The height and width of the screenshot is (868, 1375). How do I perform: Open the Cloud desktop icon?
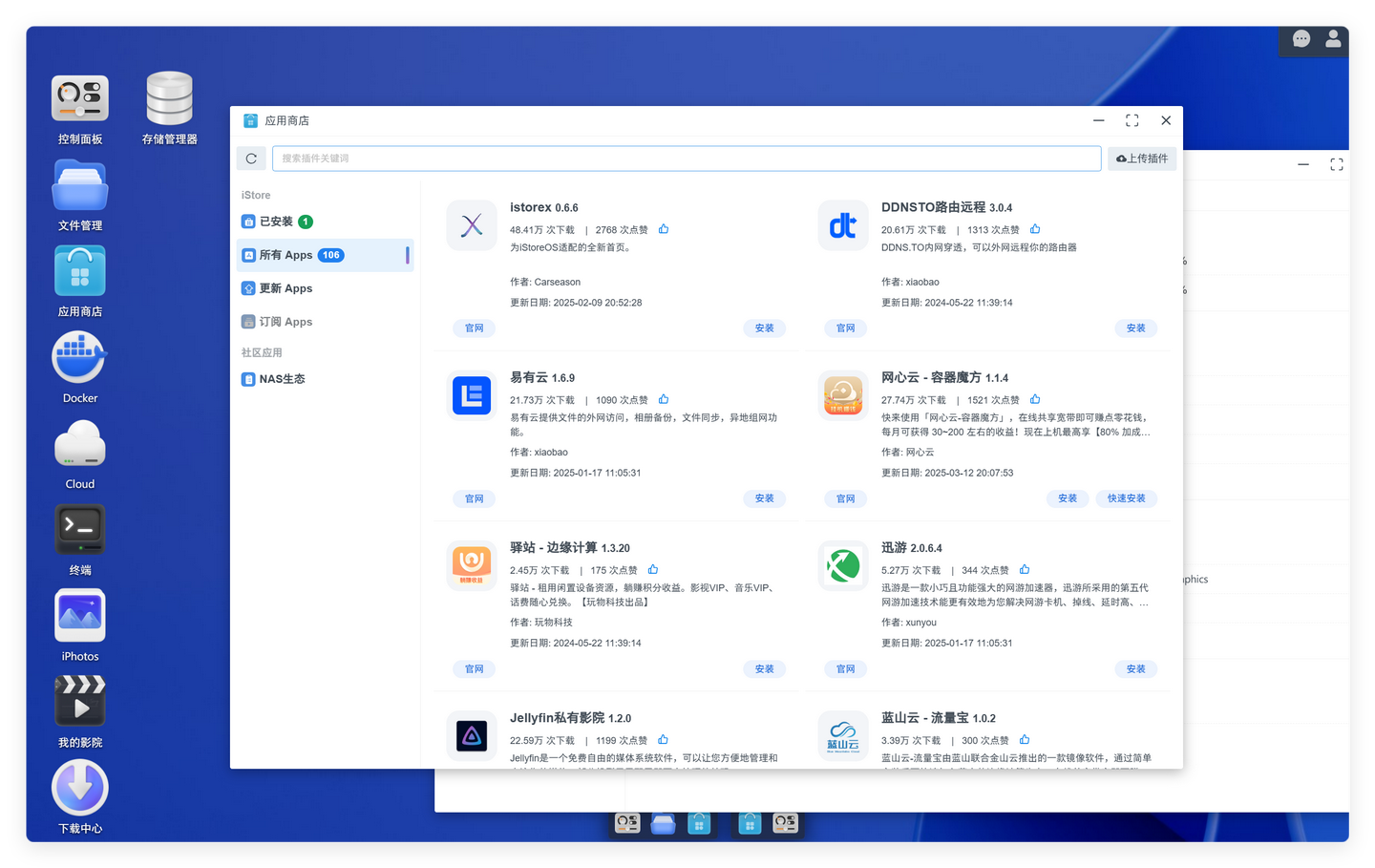(80, 444)
